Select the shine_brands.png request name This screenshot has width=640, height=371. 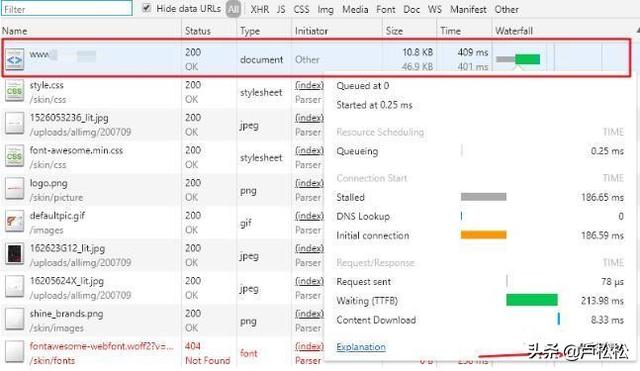tap(67, 313)
